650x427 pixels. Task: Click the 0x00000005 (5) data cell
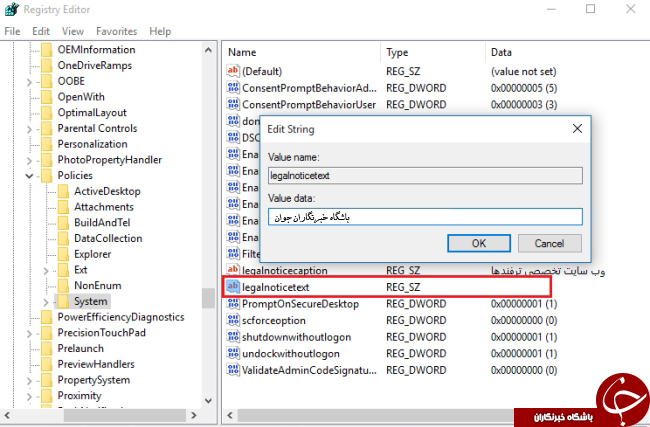(x=524, y=88)
